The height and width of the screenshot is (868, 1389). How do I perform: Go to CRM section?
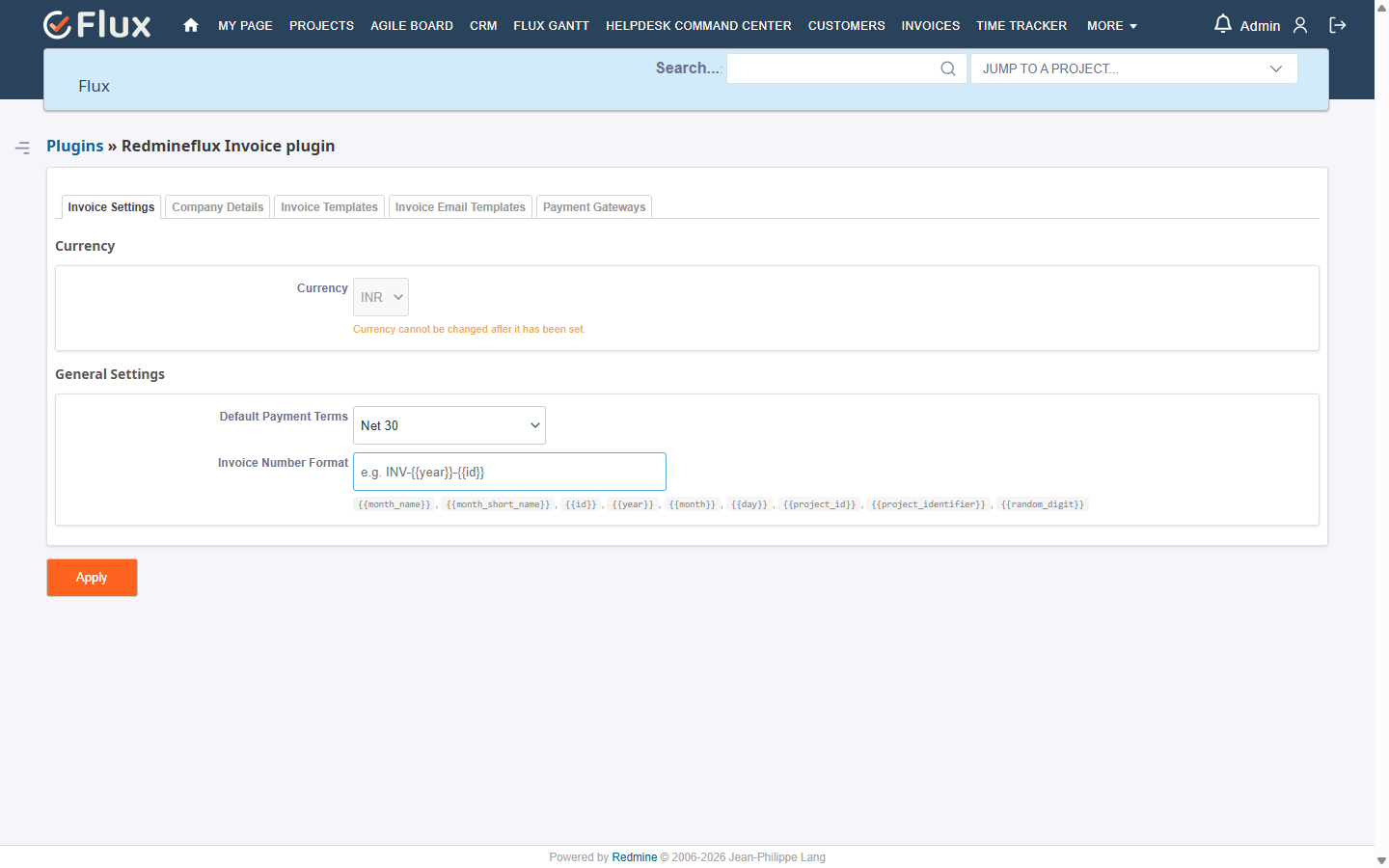[483, 26]
